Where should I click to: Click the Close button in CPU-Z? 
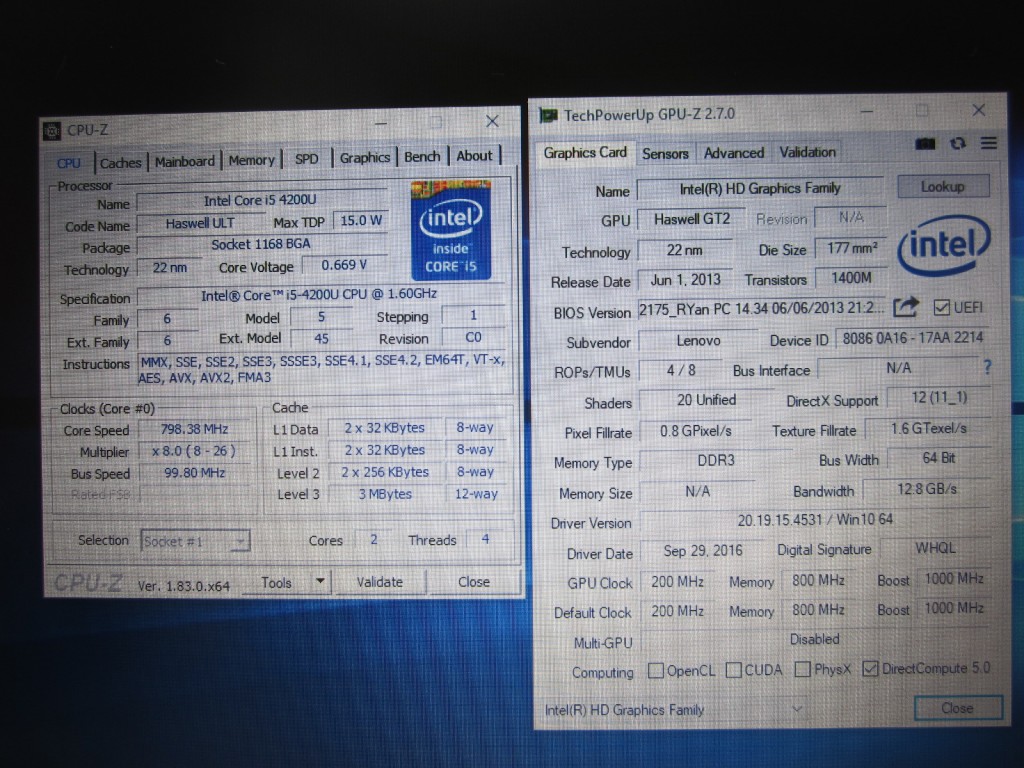click(474, 581)
